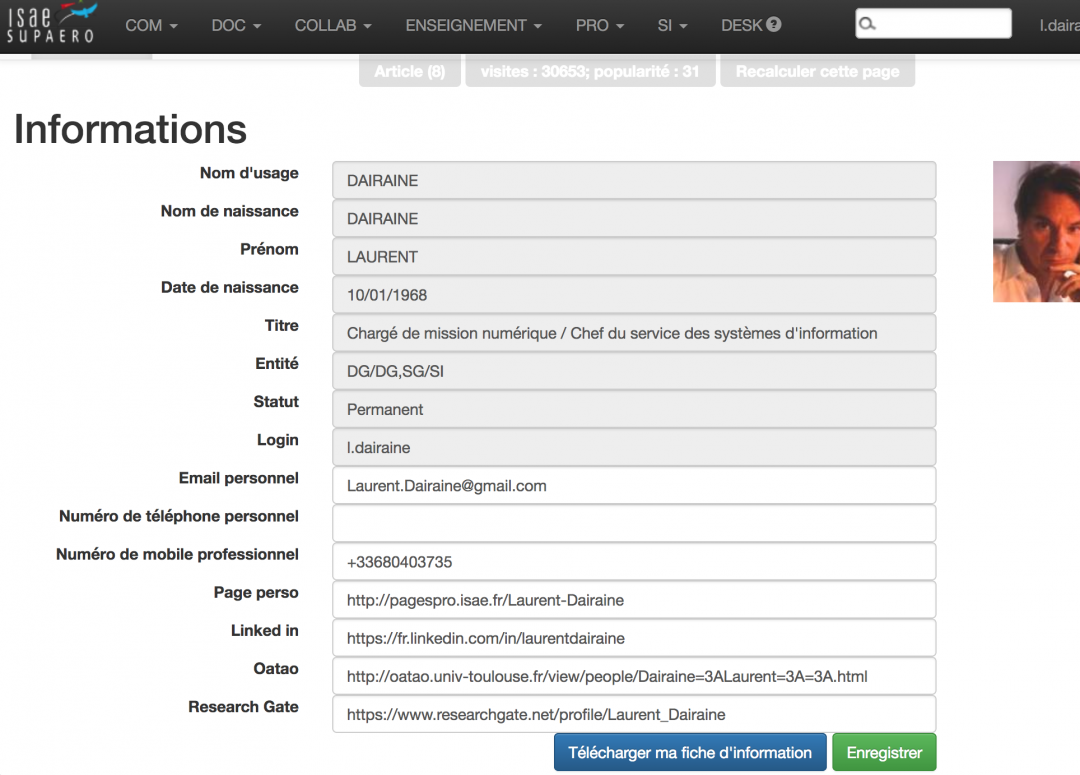Open the PRO menu
This screenshot has width=1080, height=775.
click(x=599, y=26)
